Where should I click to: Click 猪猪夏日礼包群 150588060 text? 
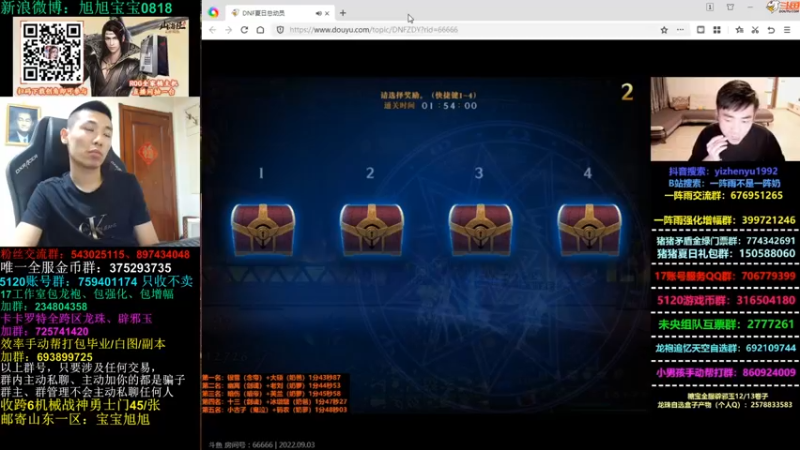coord(726,253)
